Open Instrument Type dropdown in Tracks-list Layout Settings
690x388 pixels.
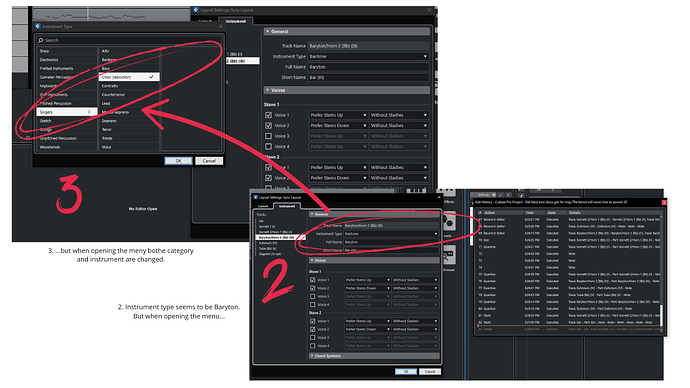coord(391,234)
